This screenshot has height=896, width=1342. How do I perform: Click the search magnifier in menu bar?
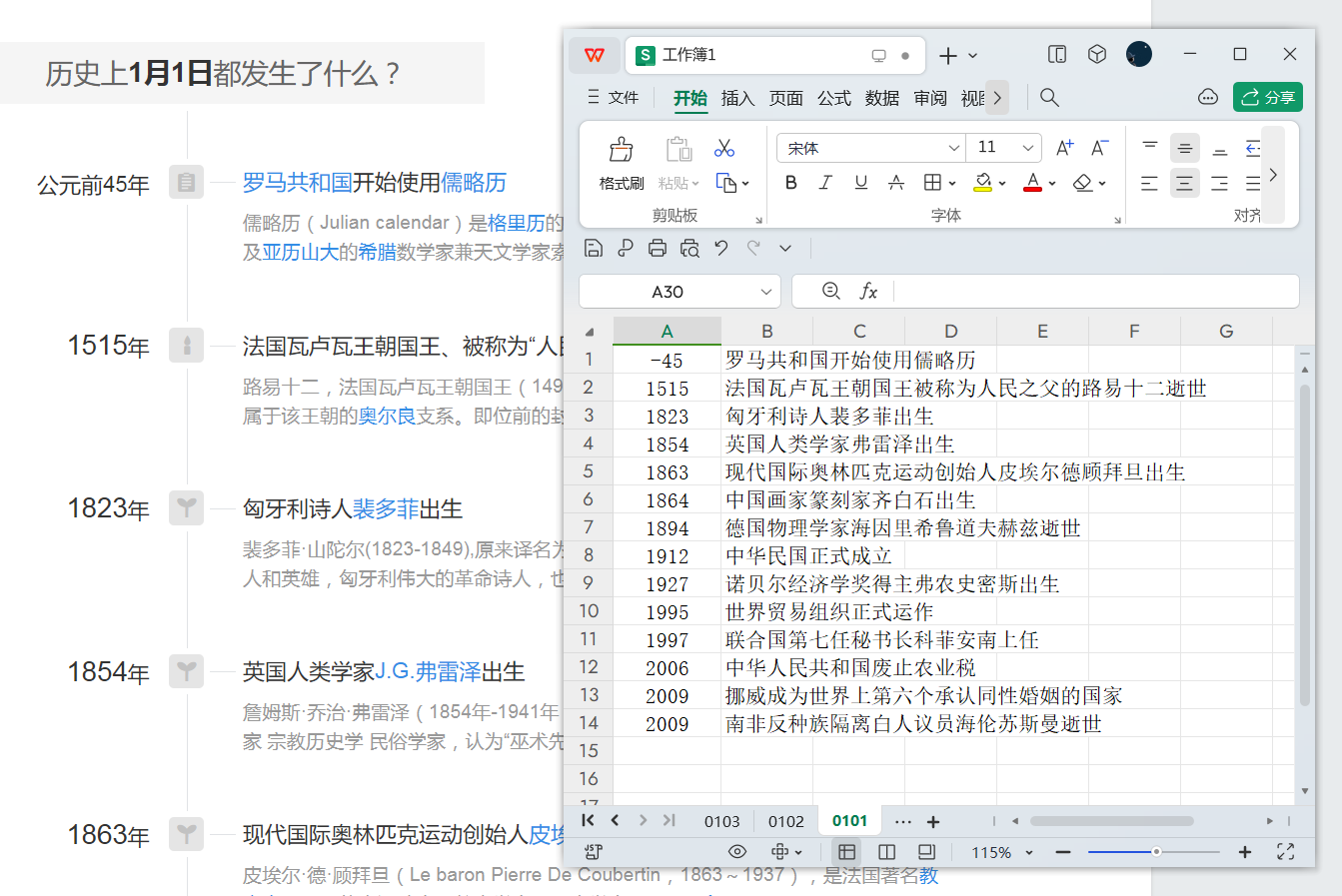coord(1049,97)
